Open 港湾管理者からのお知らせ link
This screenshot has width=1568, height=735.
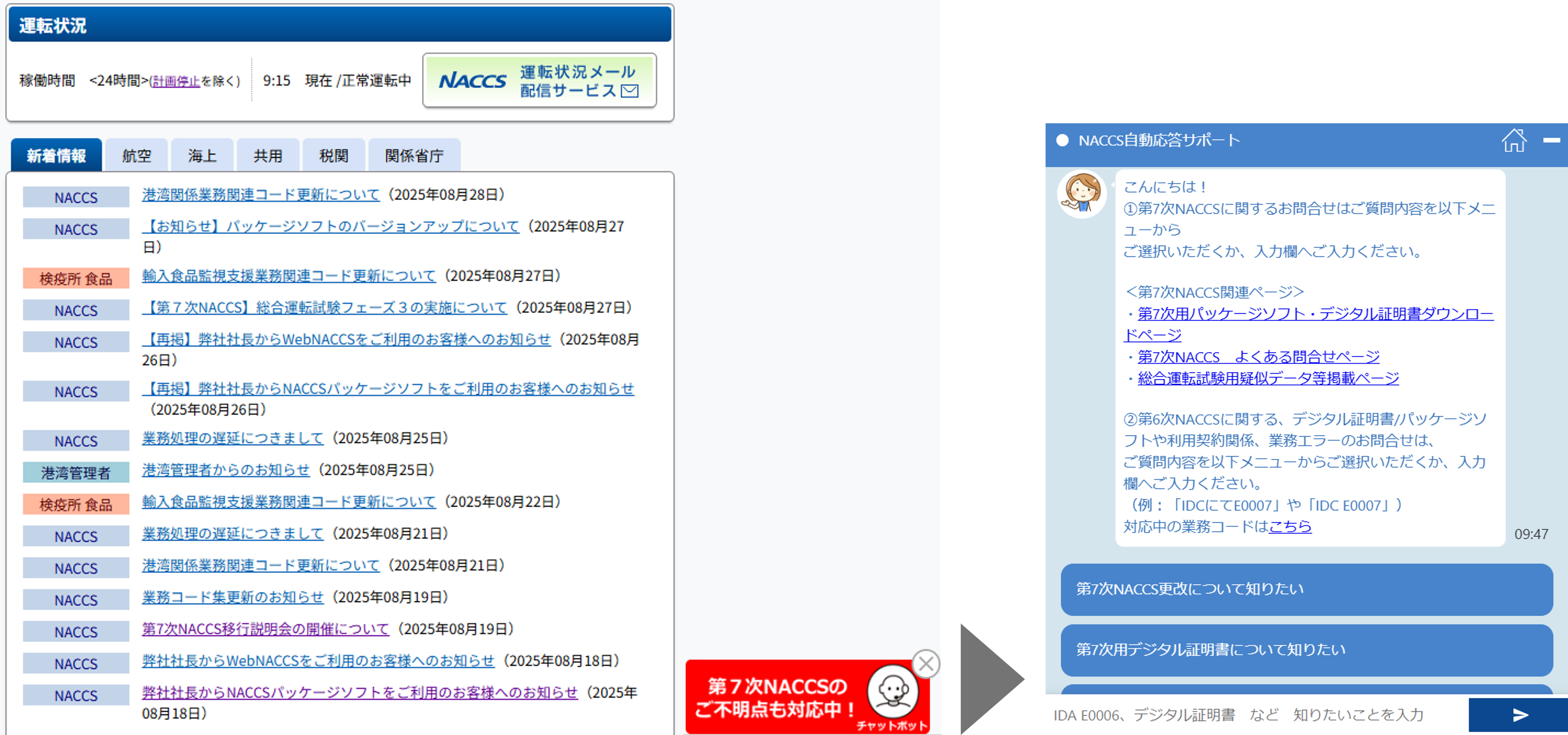226,470
